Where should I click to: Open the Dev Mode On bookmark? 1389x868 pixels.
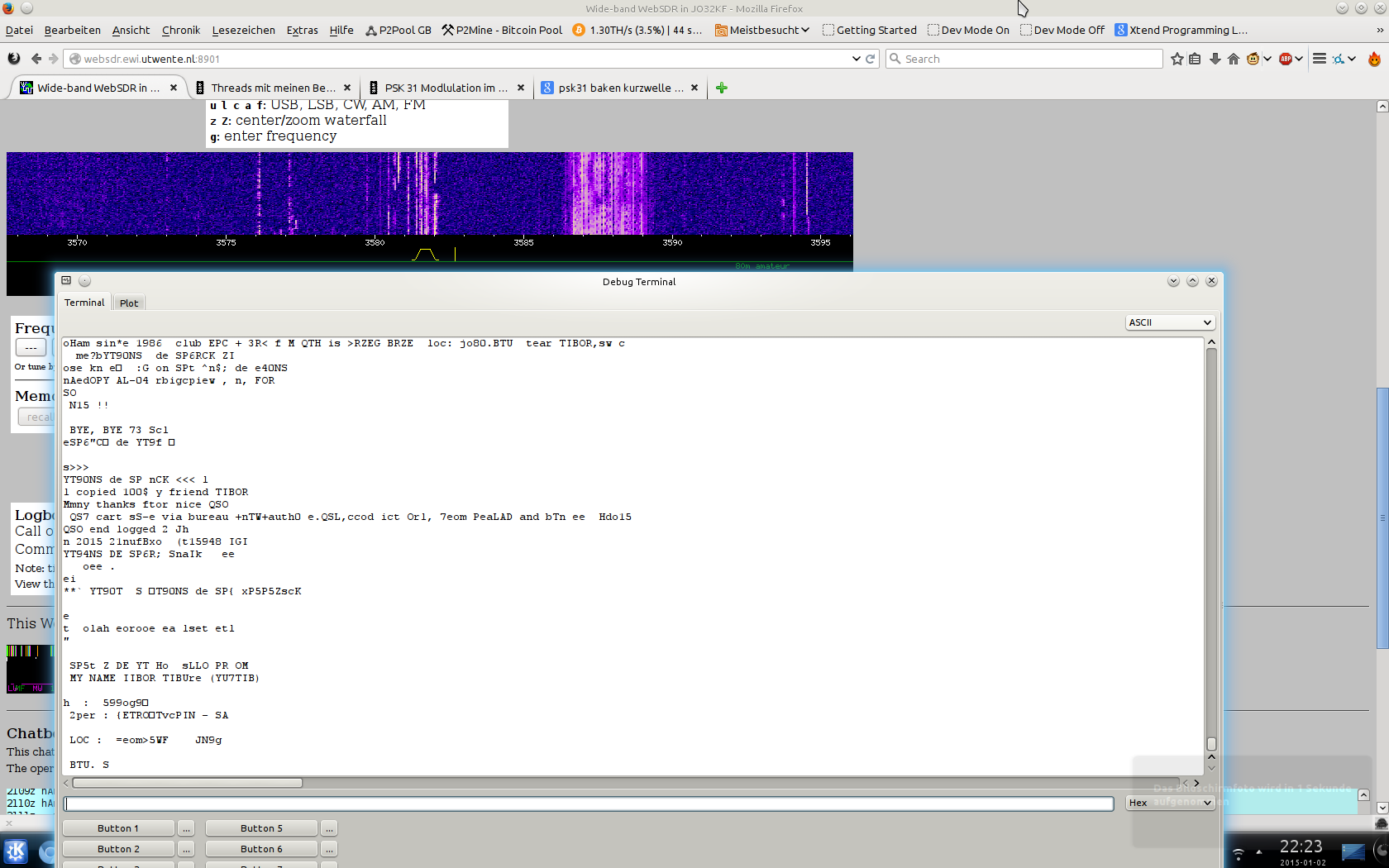(x=969, y=30)
